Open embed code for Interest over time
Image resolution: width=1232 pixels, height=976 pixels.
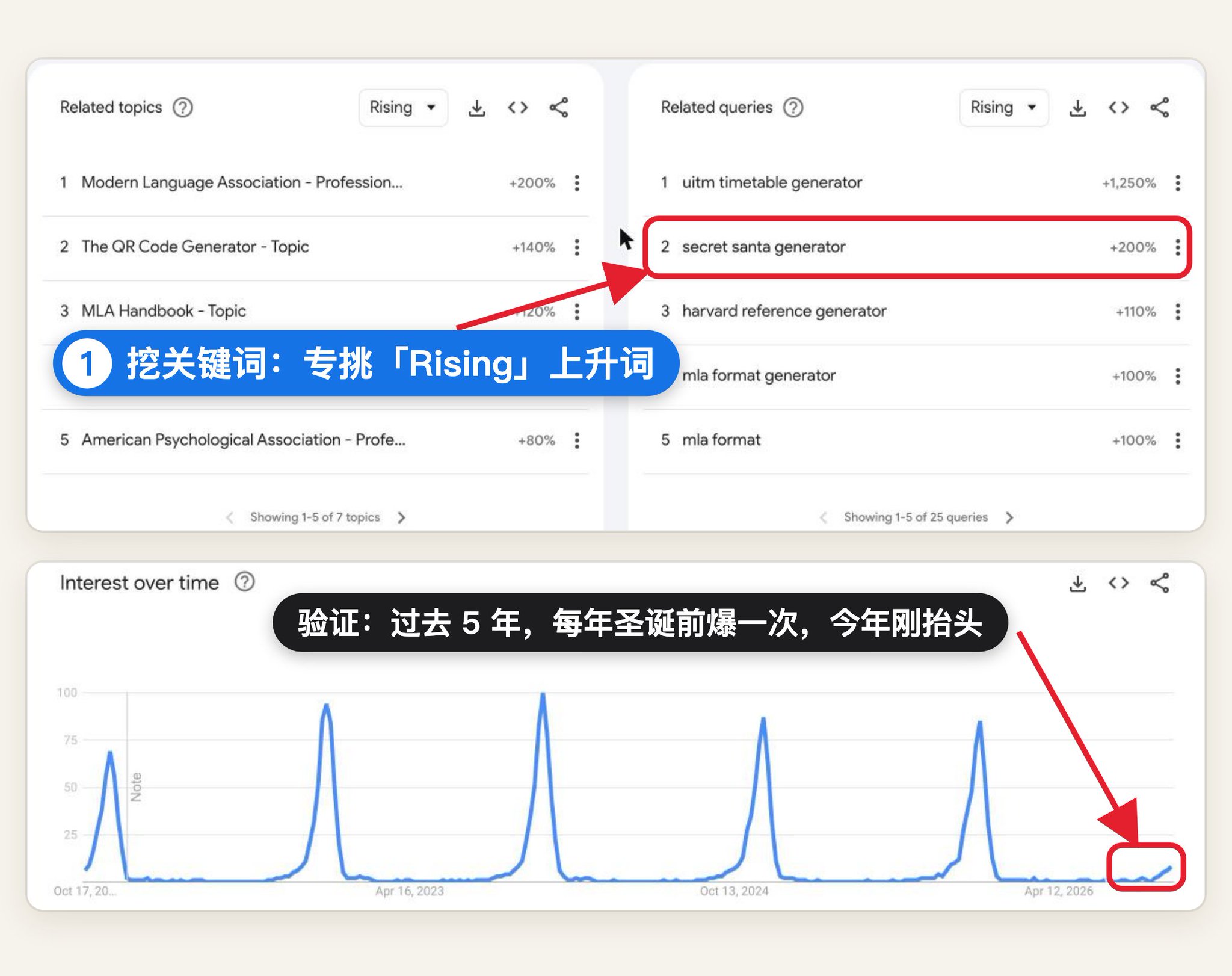pos(1118,583)
